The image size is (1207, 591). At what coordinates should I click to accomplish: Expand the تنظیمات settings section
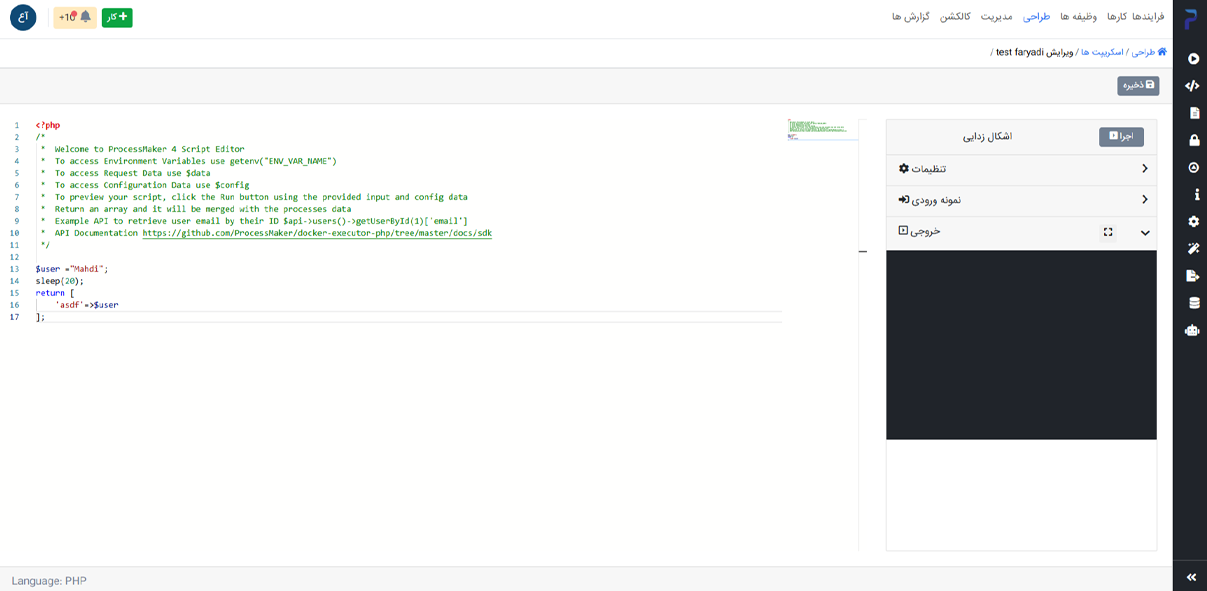coord(1021,169)
